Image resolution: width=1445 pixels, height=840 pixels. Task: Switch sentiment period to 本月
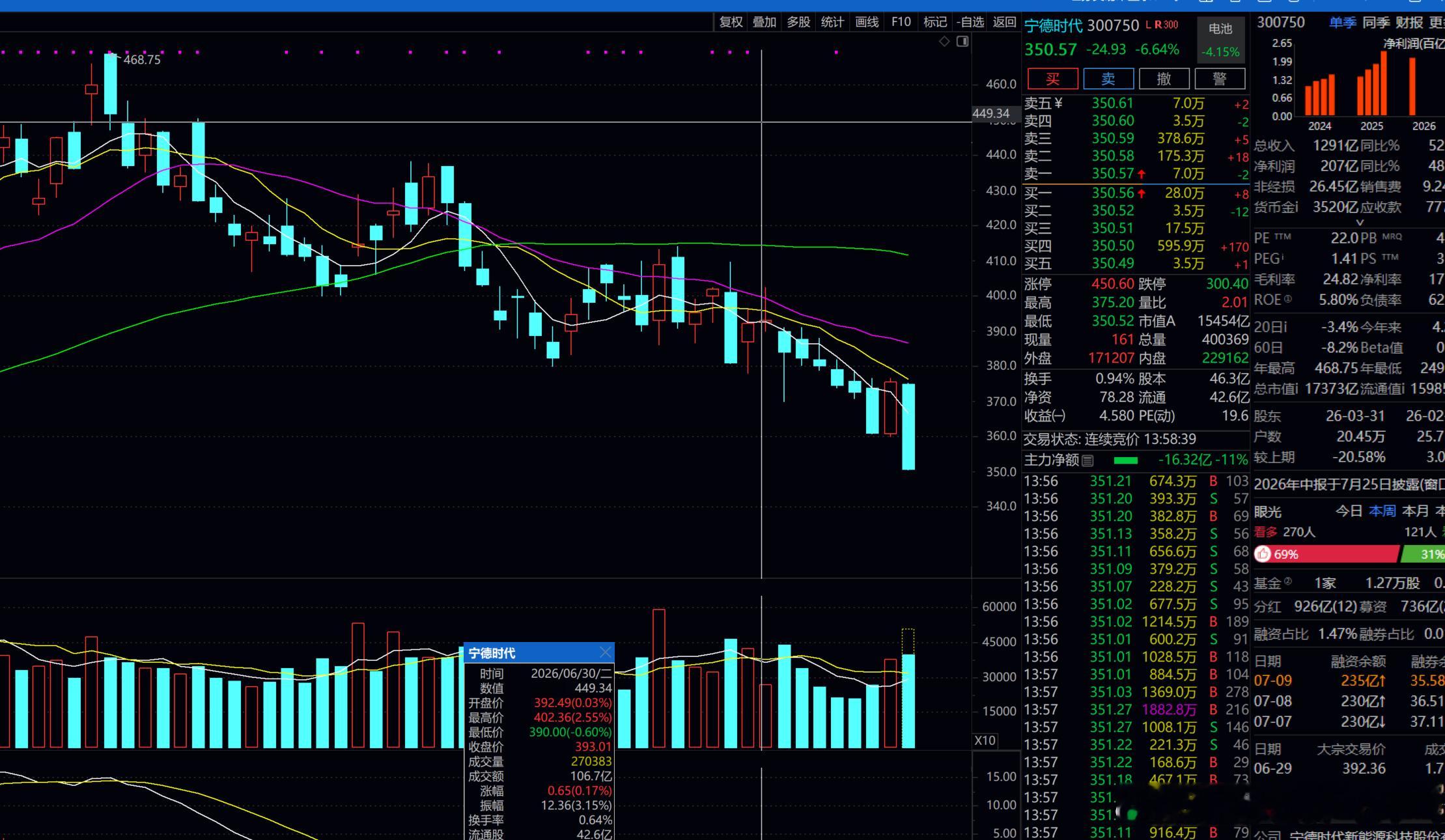[x=1415, y=511]
